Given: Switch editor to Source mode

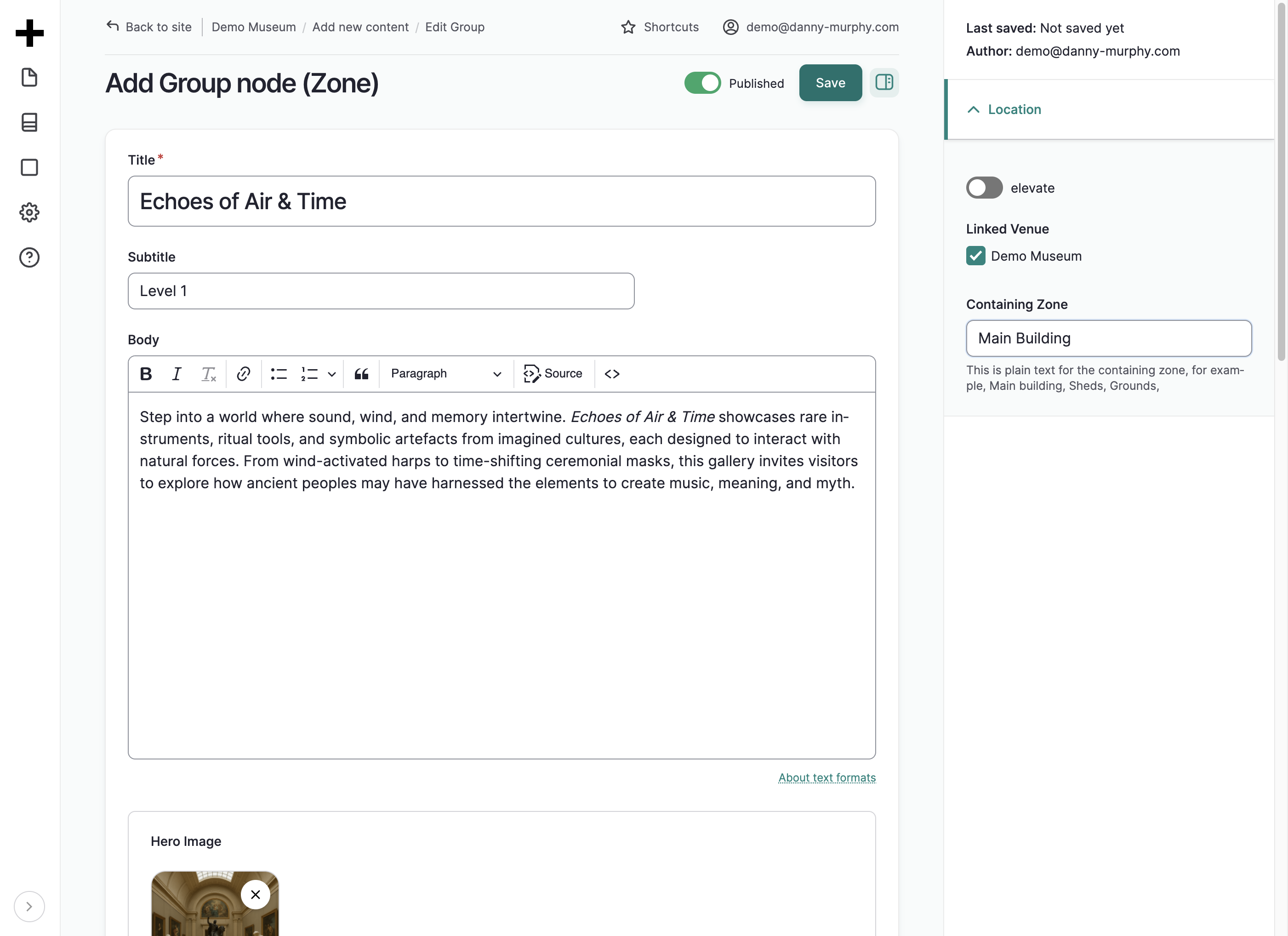Looking at the screenshot, I should click(553, 374).
